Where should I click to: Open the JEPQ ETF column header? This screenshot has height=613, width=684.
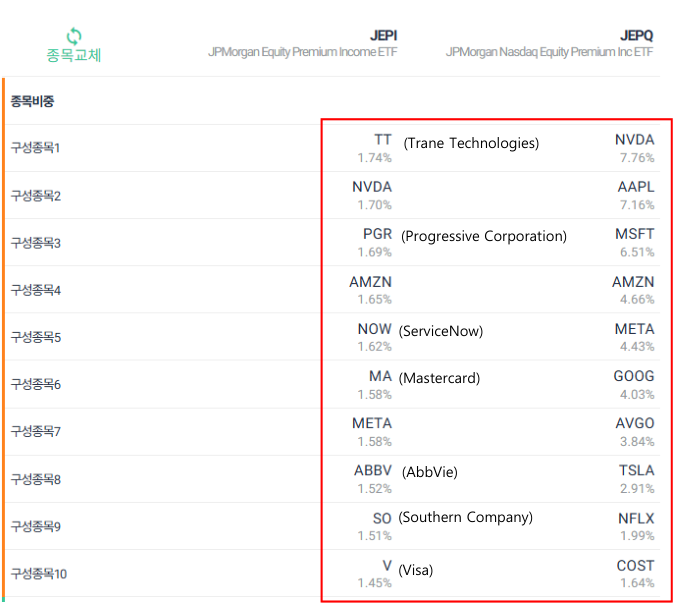pyautogui.click(x=637, y=35)
